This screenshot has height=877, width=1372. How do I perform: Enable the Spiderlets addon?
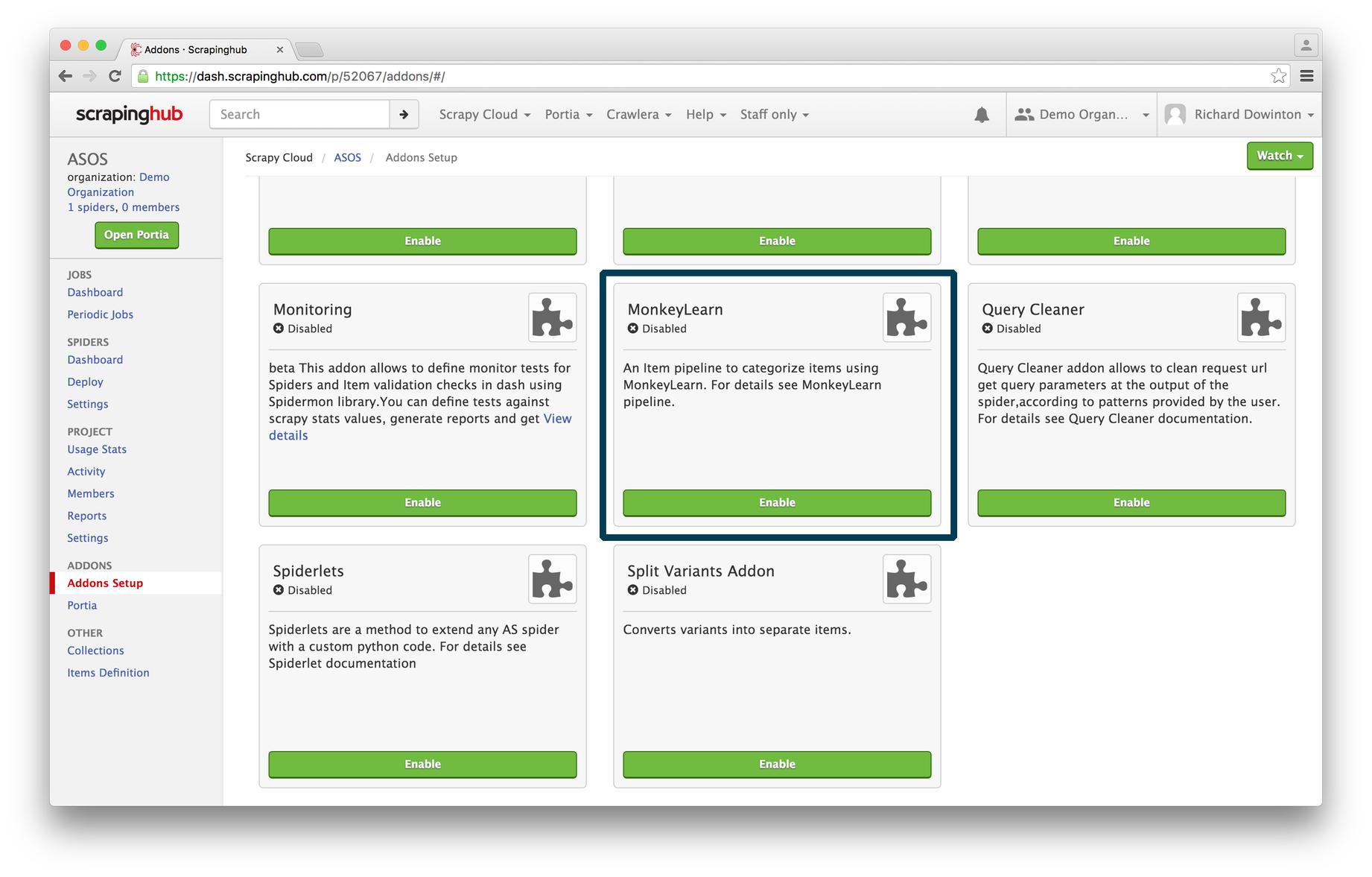(x=422, y=764)
